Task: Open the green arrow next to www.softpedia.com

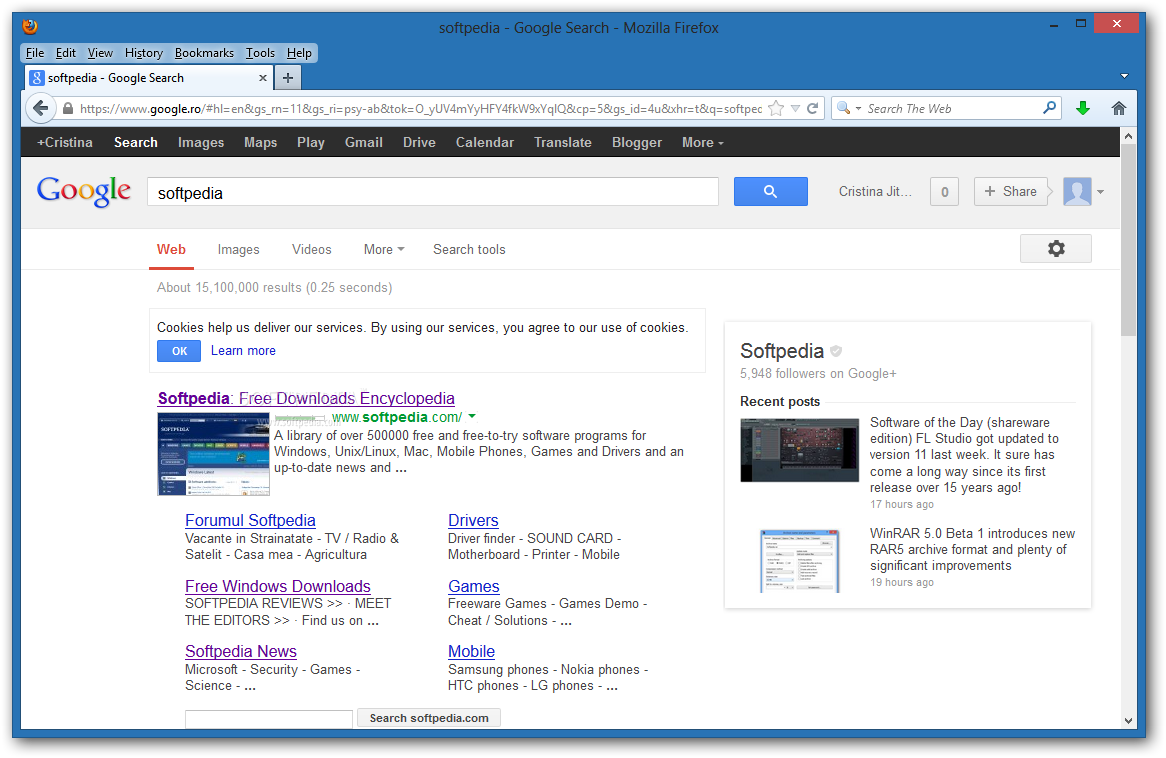Action: click(472, 417)
